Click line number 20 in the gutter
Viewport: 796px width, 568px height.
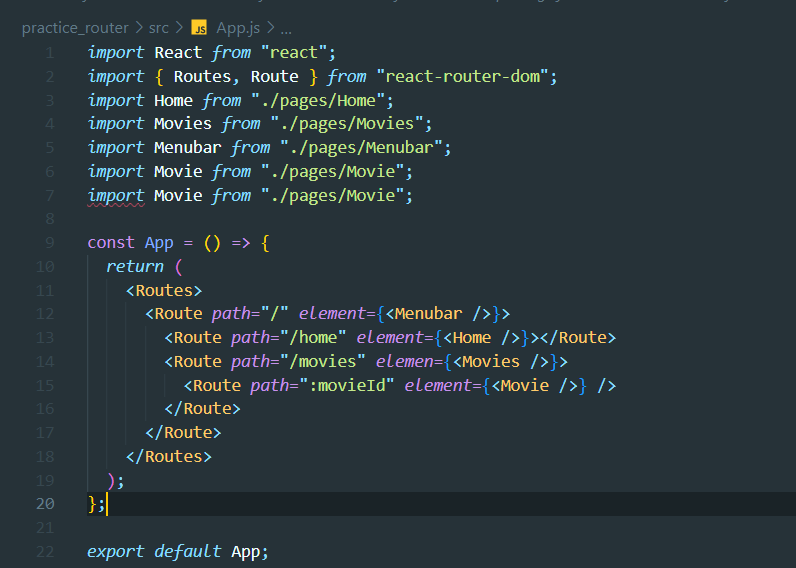pos(45,504)
